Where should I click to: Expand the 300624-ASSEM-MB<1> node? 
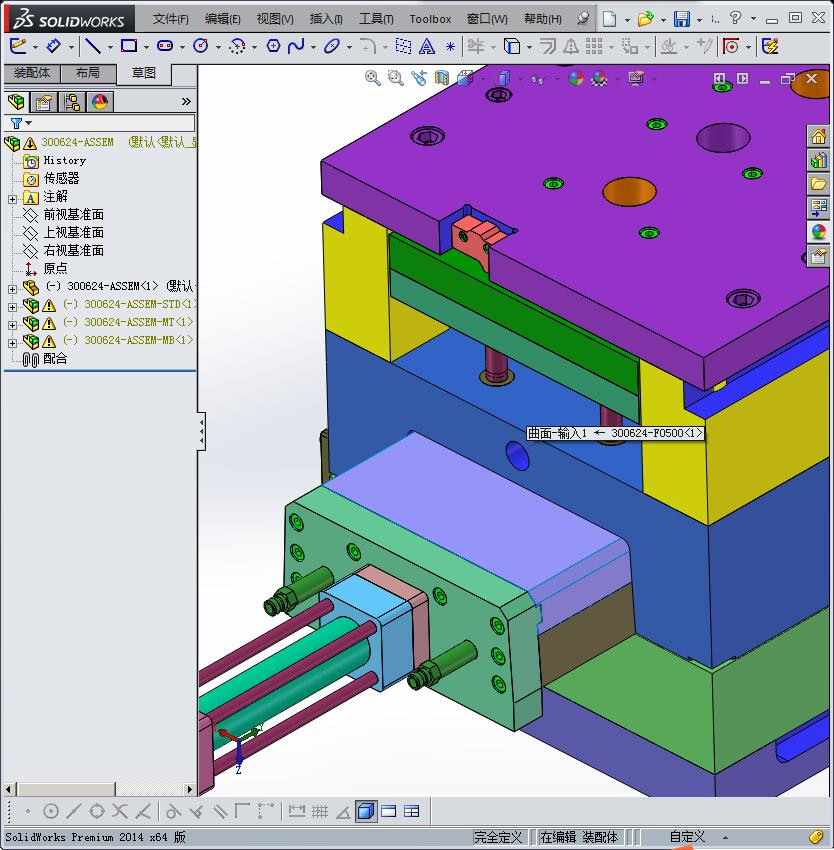tap(12, 343)
